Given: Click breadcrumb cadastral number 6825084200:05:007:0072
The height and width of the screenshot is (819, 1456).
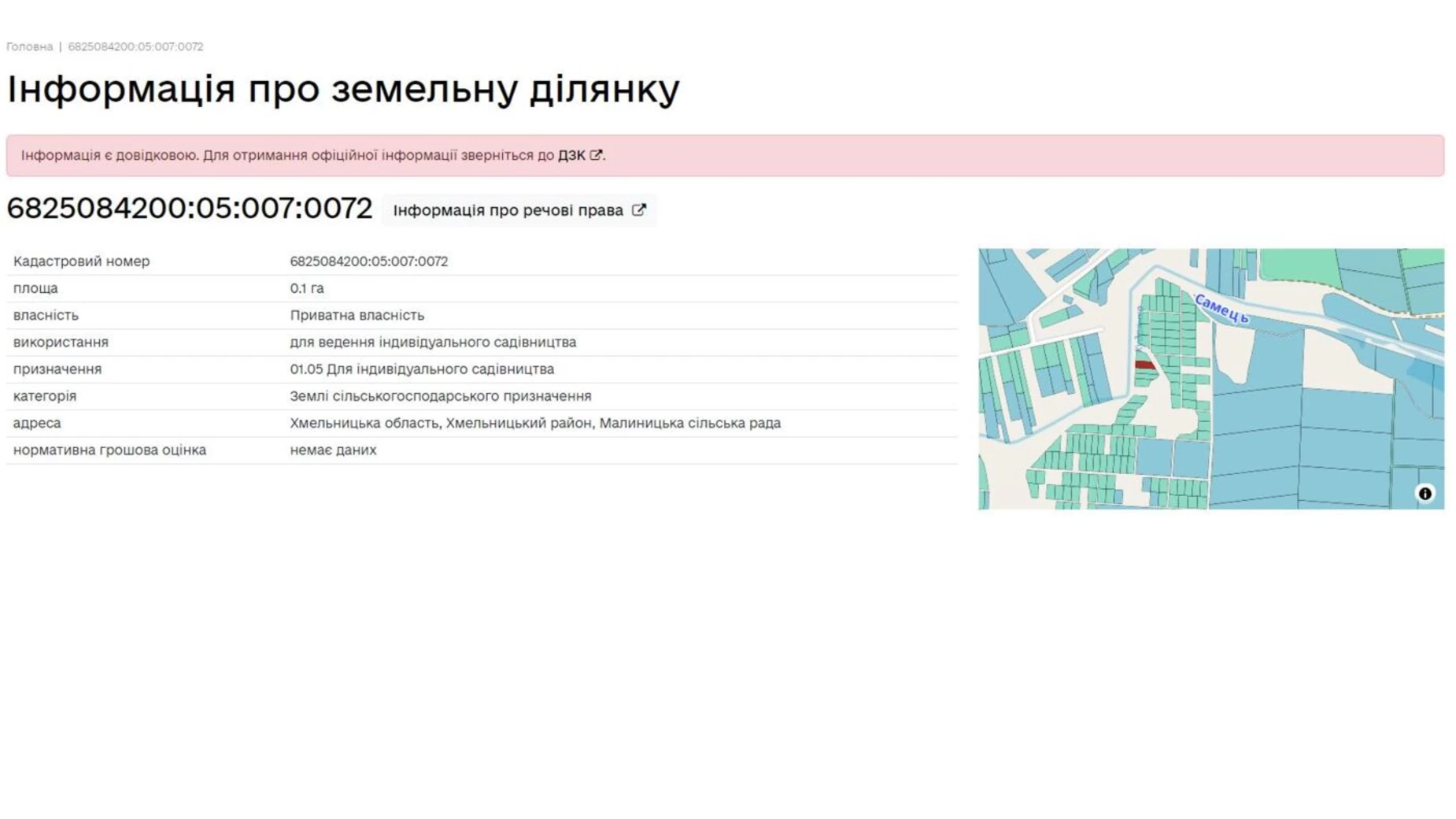Looking at the screenshot, I should pos(135,46).
